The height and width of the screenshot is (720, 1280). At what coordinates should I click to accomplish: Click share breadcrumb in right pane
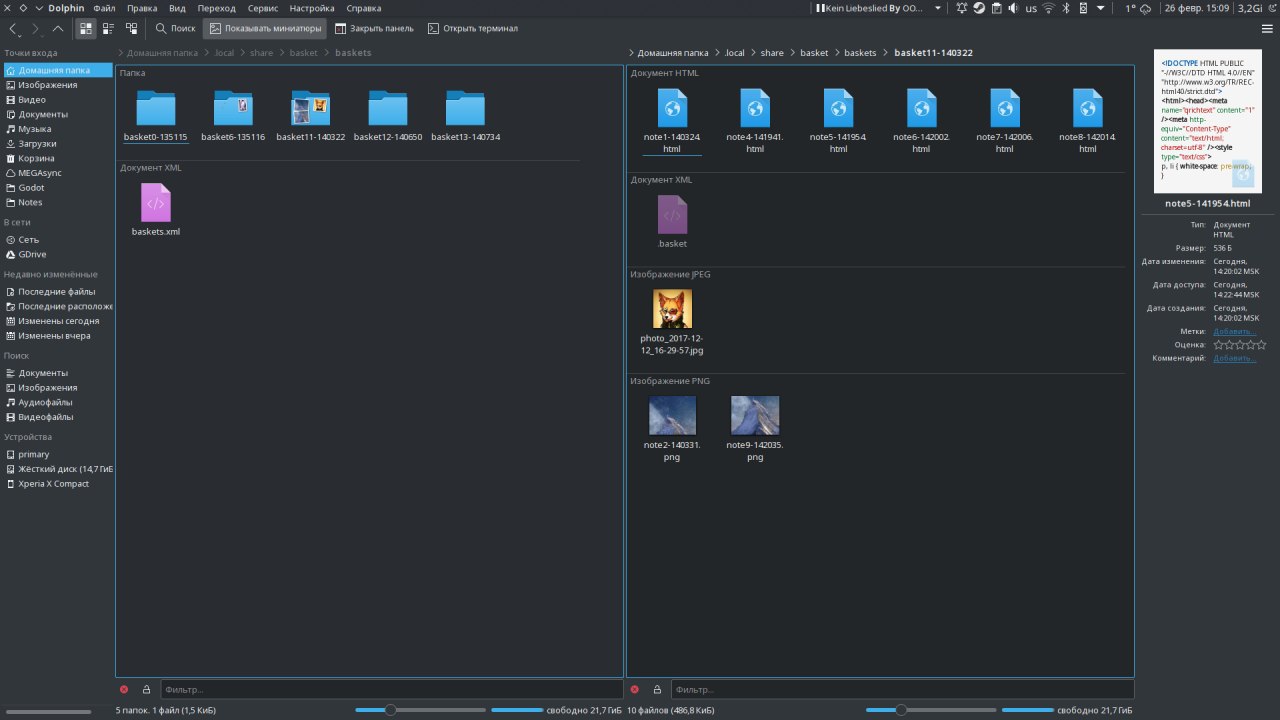[772, 52]
